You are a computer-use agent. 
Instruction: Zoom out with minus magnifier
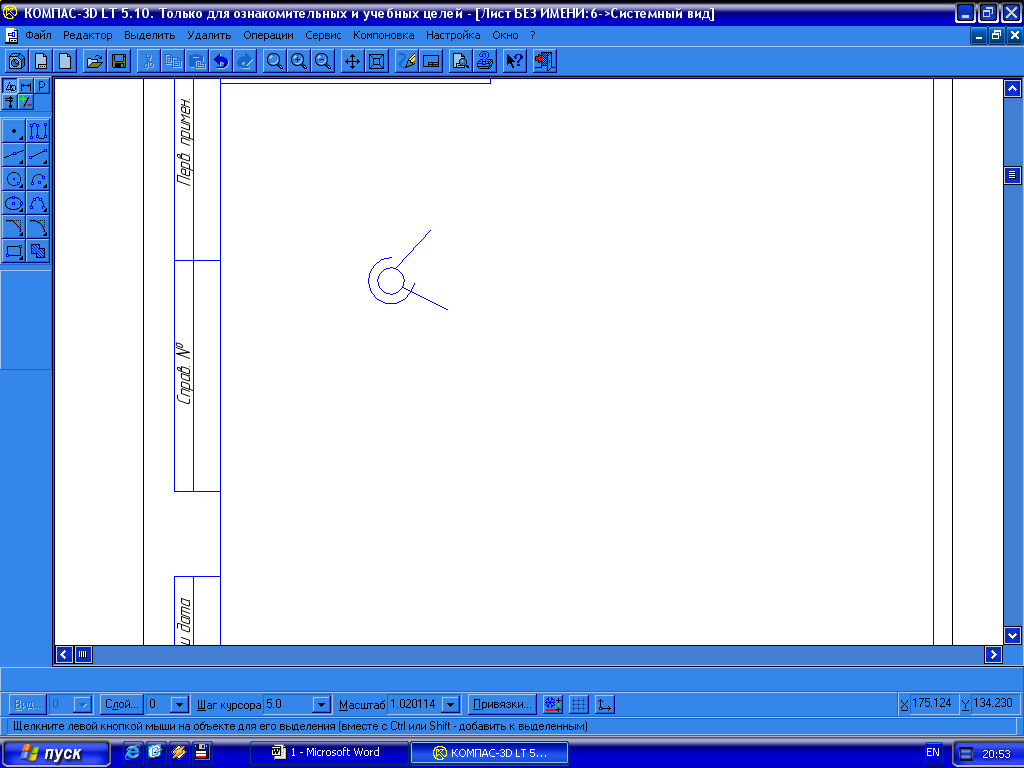323,61
